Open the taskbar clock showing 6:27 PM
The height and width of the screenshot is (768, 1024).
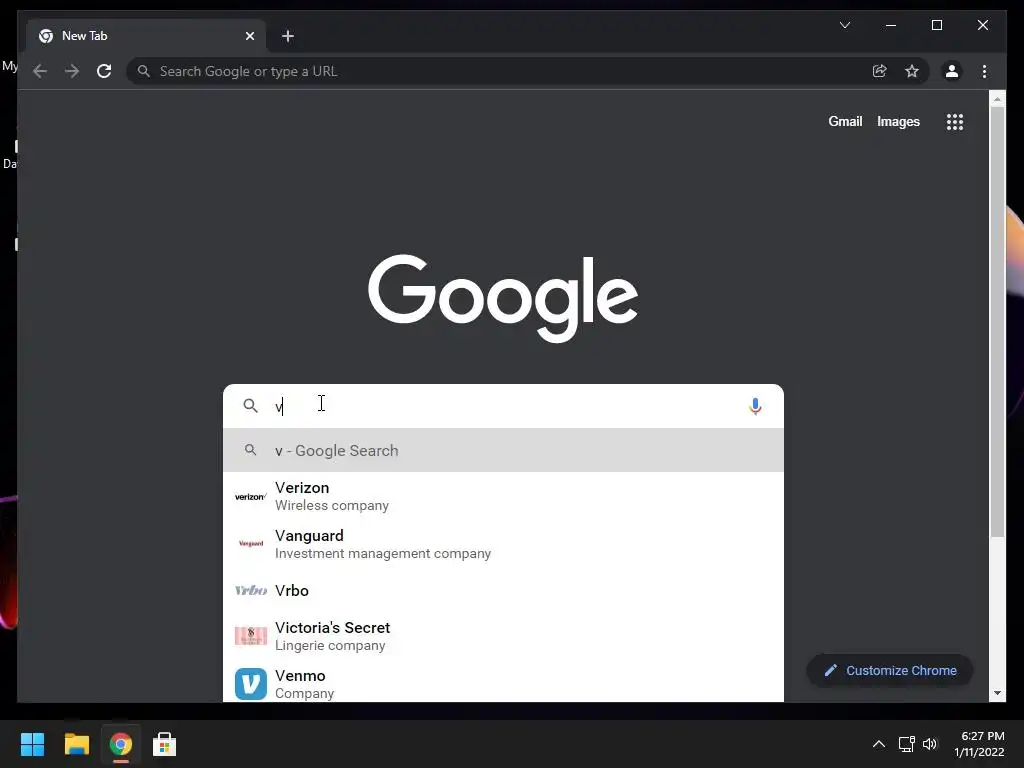click(x=980, y=744)
